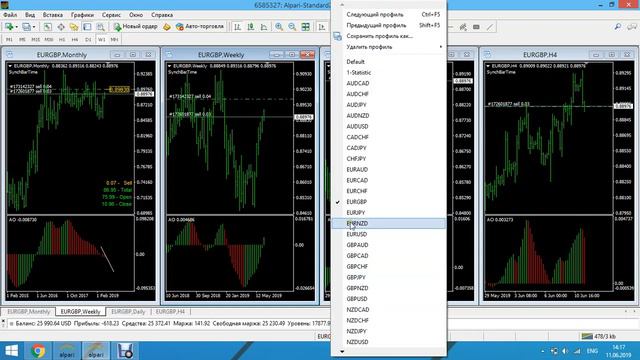Select H4 timeframe button

click(x=75, y=40)
